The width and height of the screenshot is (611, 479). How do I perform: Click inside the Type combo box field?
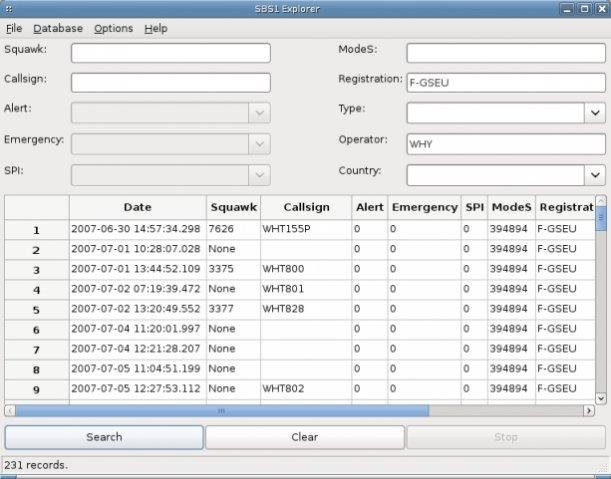[x=495, y=113]
